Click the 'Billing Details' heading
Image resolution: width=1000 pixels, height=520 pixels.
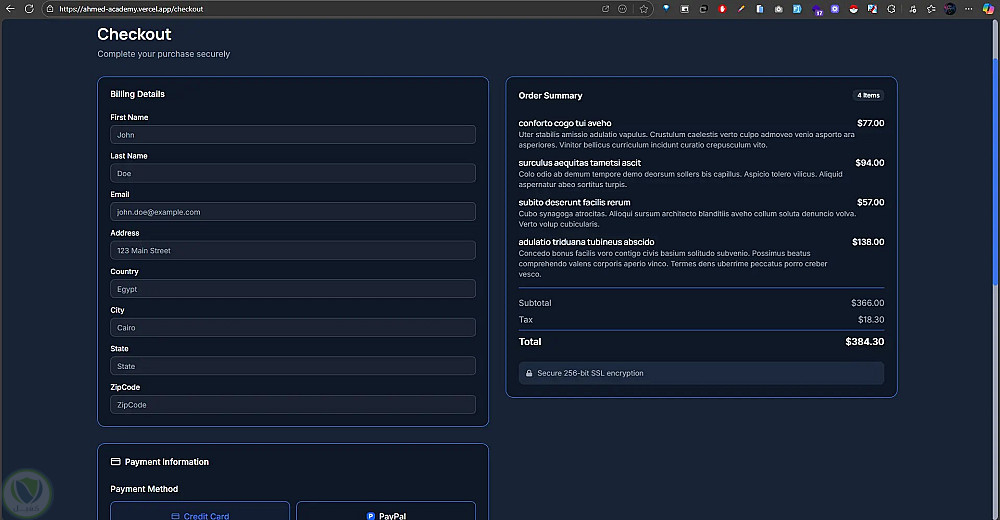click(137, 94)
